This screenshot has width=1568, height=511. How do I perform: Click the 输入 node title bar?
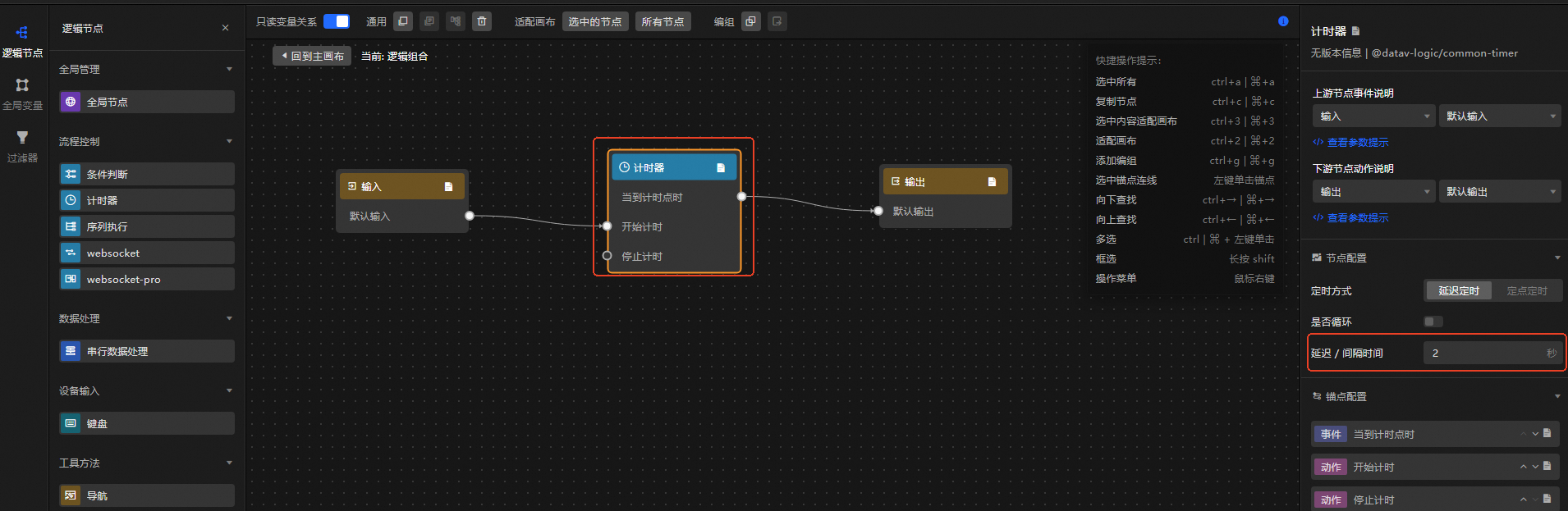click(x=402, y=187)
